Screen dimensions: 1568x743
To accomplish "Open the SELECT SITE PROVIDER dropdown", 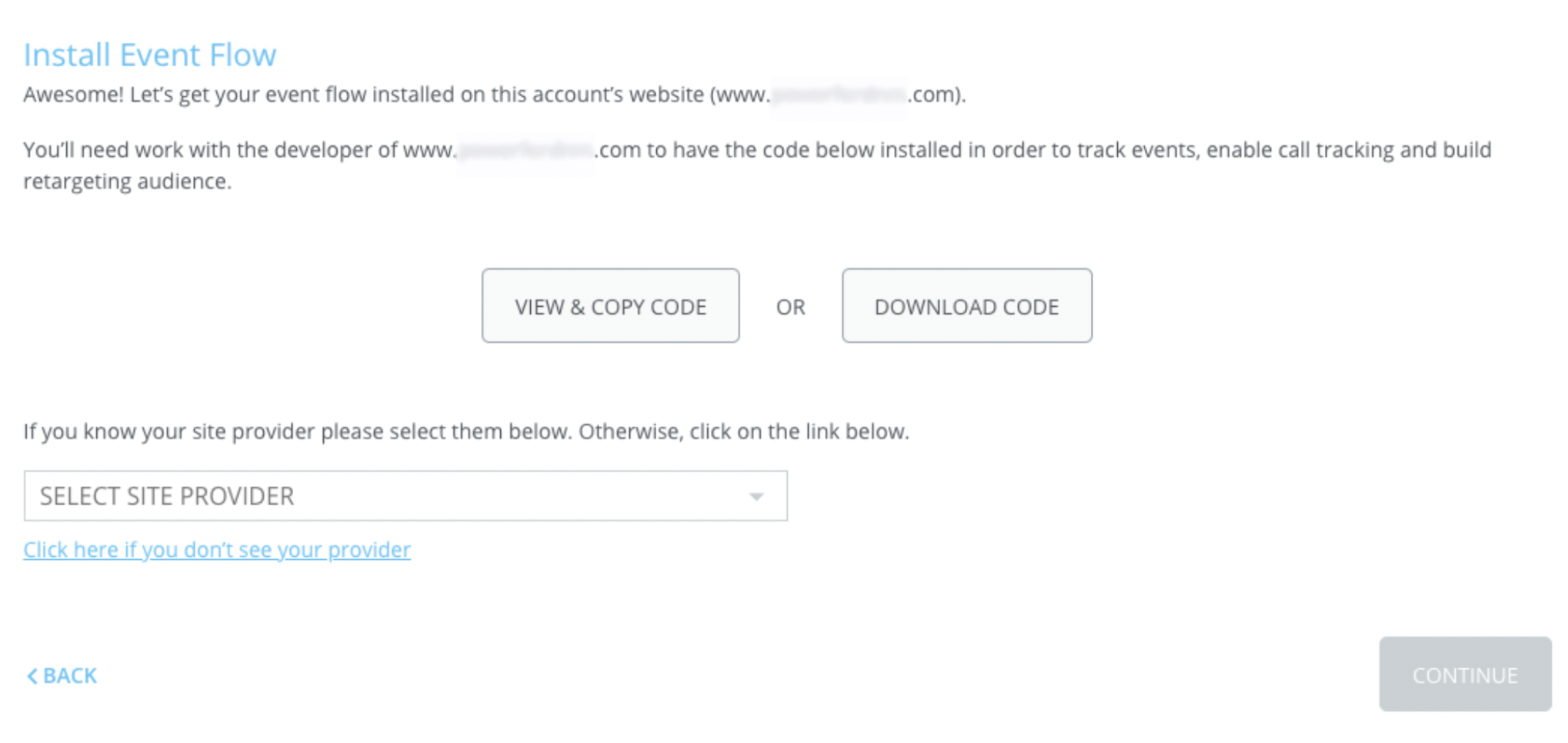I will tap(405, 496).
